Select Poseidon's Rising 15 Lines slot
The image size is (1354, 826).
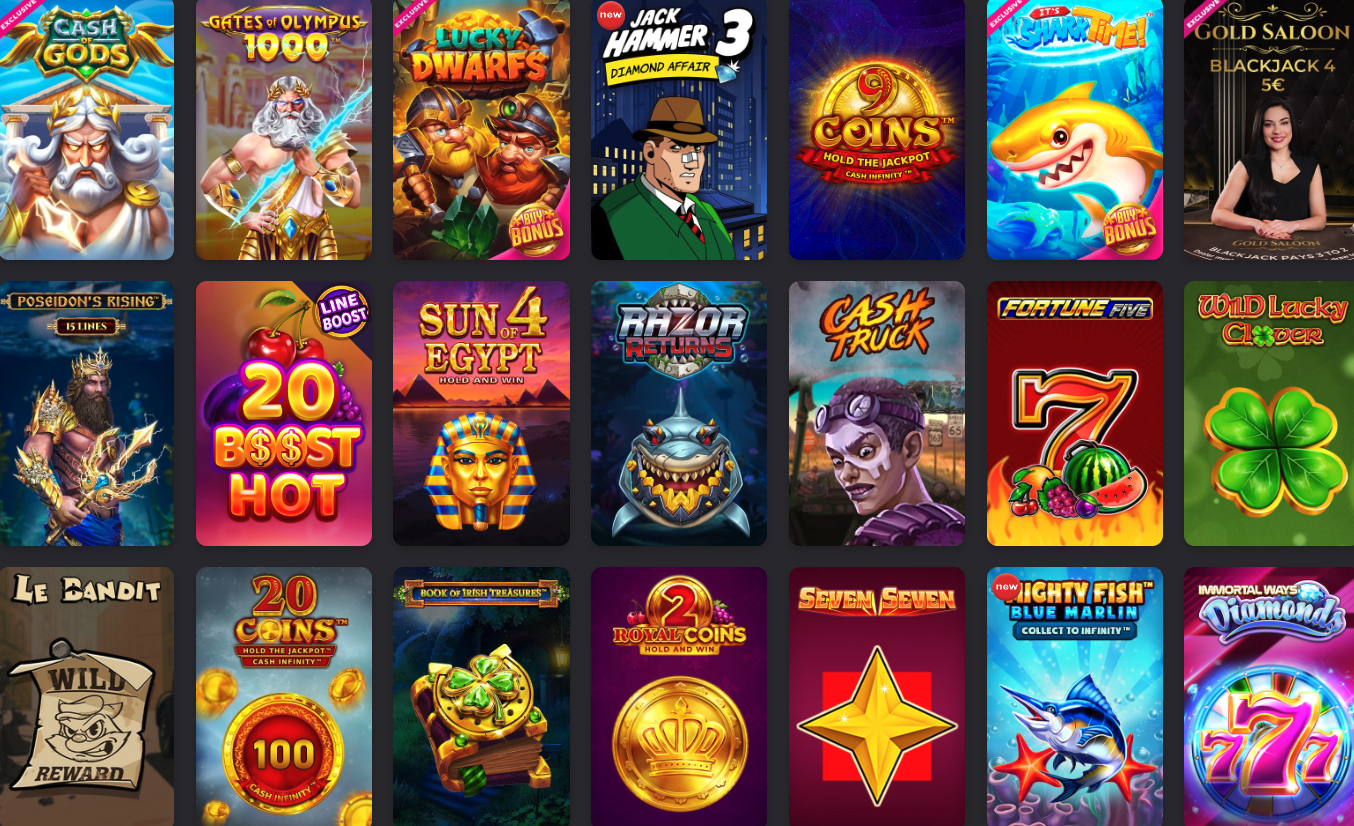coord(87,413)
